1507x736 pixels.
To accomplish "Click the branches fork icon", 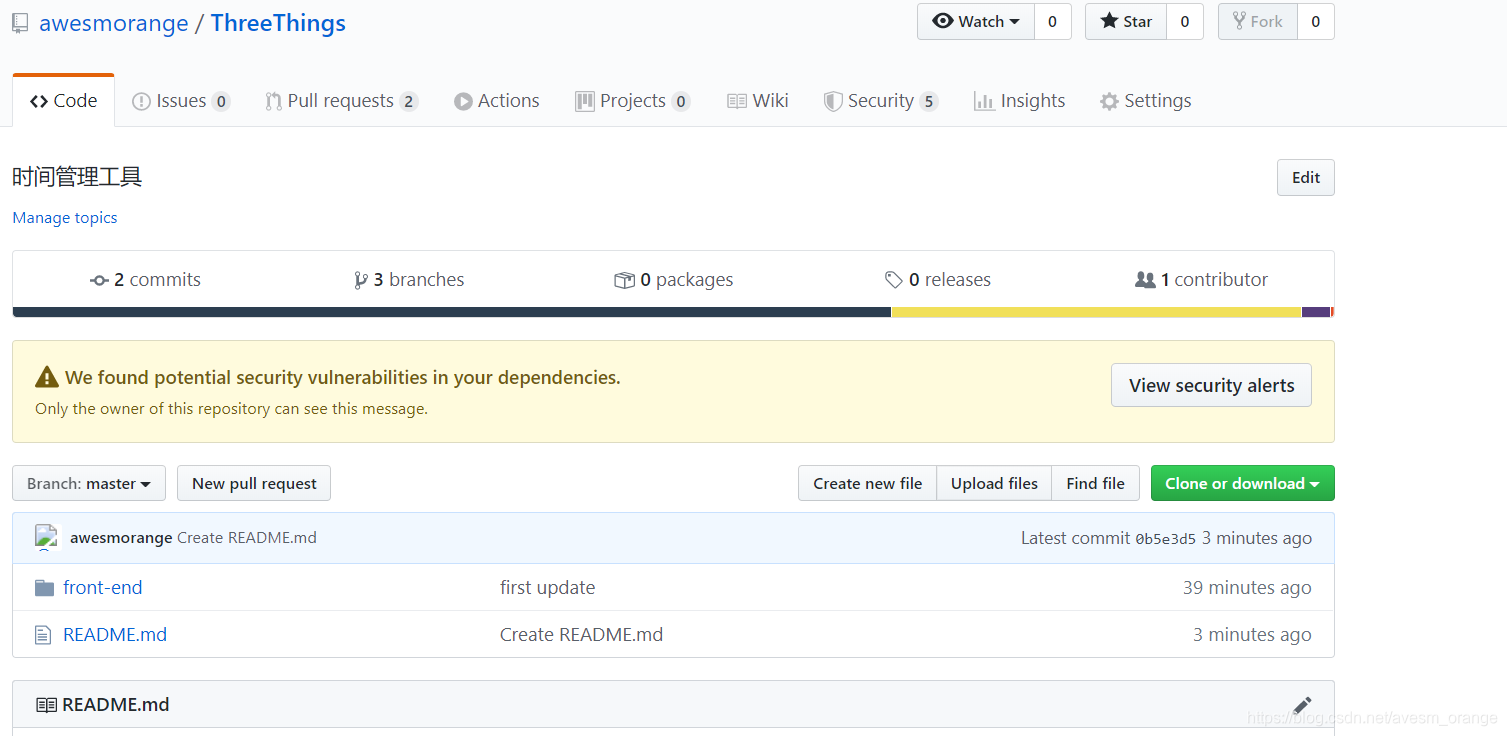I will pos(361,281).
